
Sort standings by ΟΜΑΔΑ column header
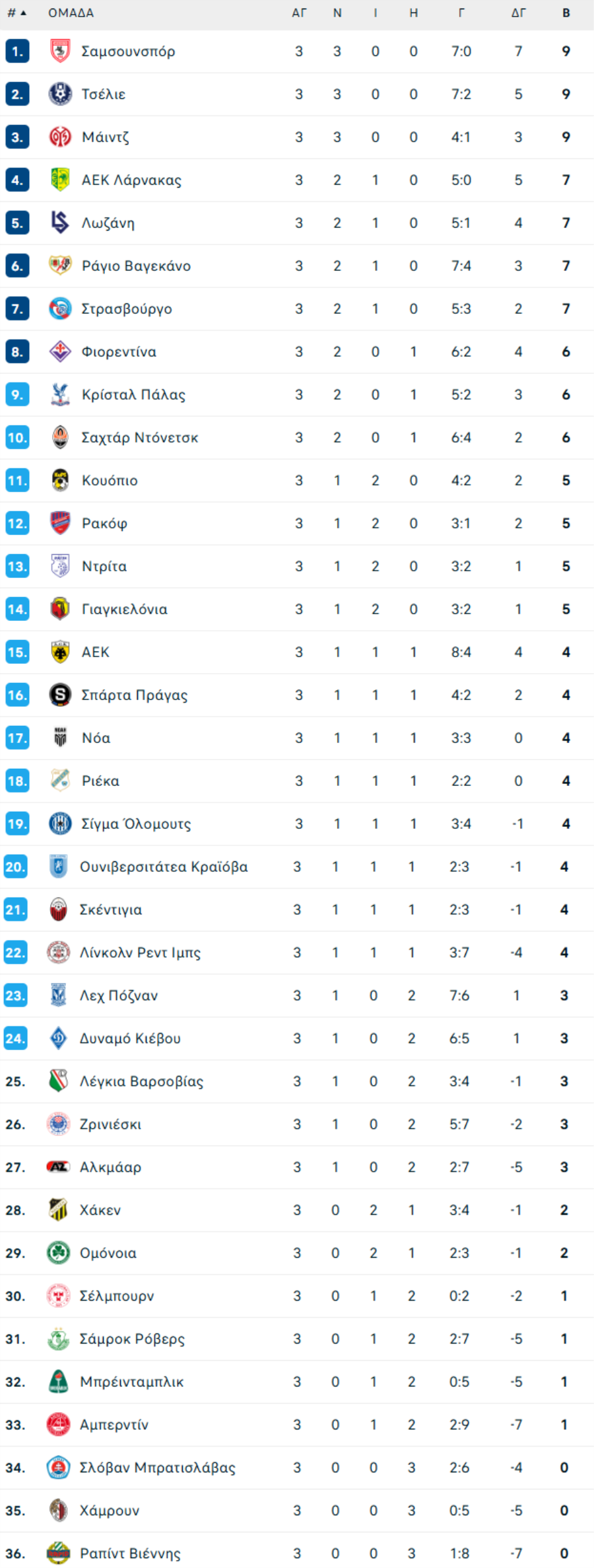[71, 13]
